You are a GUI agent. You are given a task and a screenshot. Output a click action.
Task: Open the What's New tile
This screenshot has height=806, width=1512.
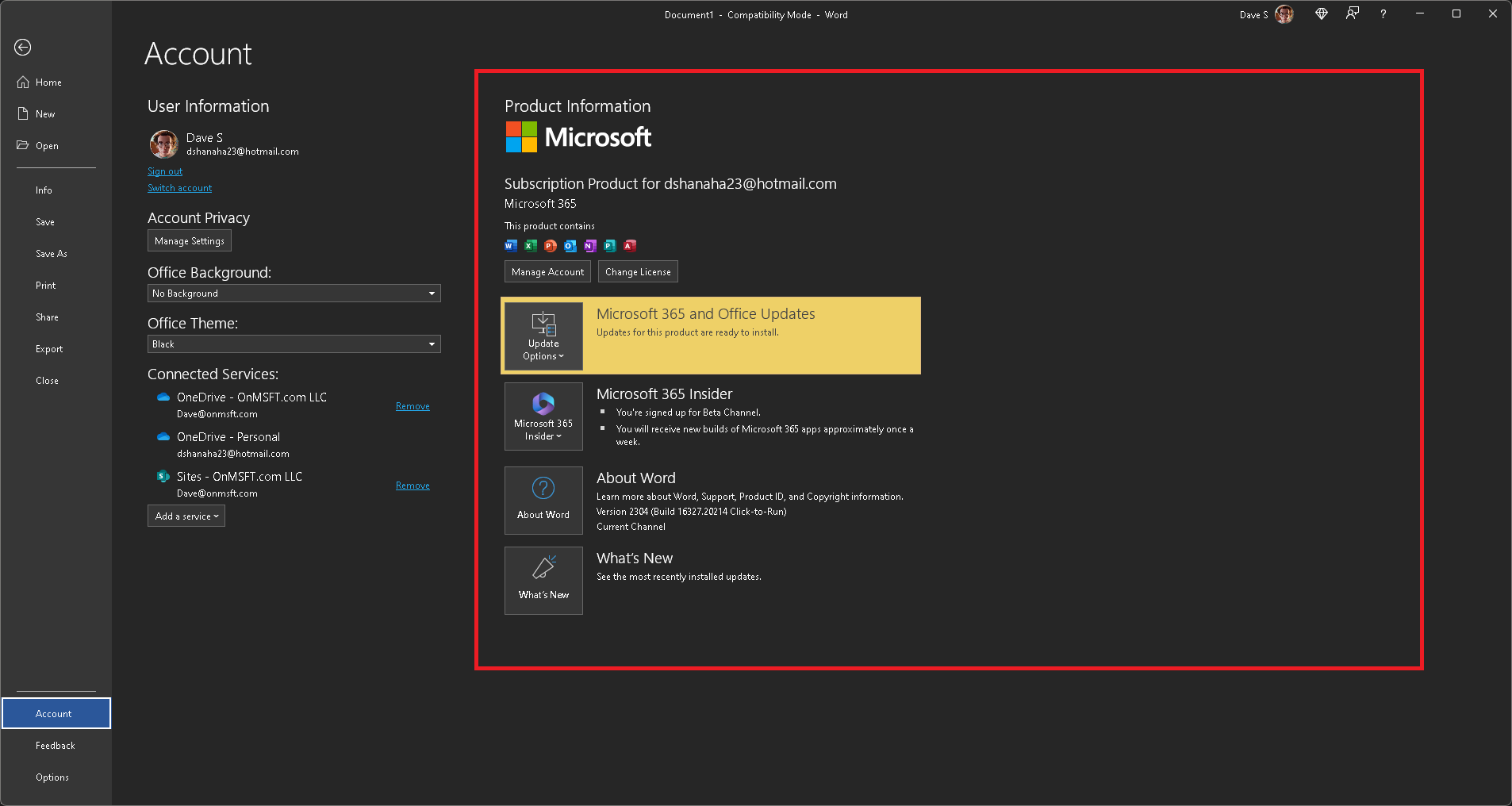(543, 581)
